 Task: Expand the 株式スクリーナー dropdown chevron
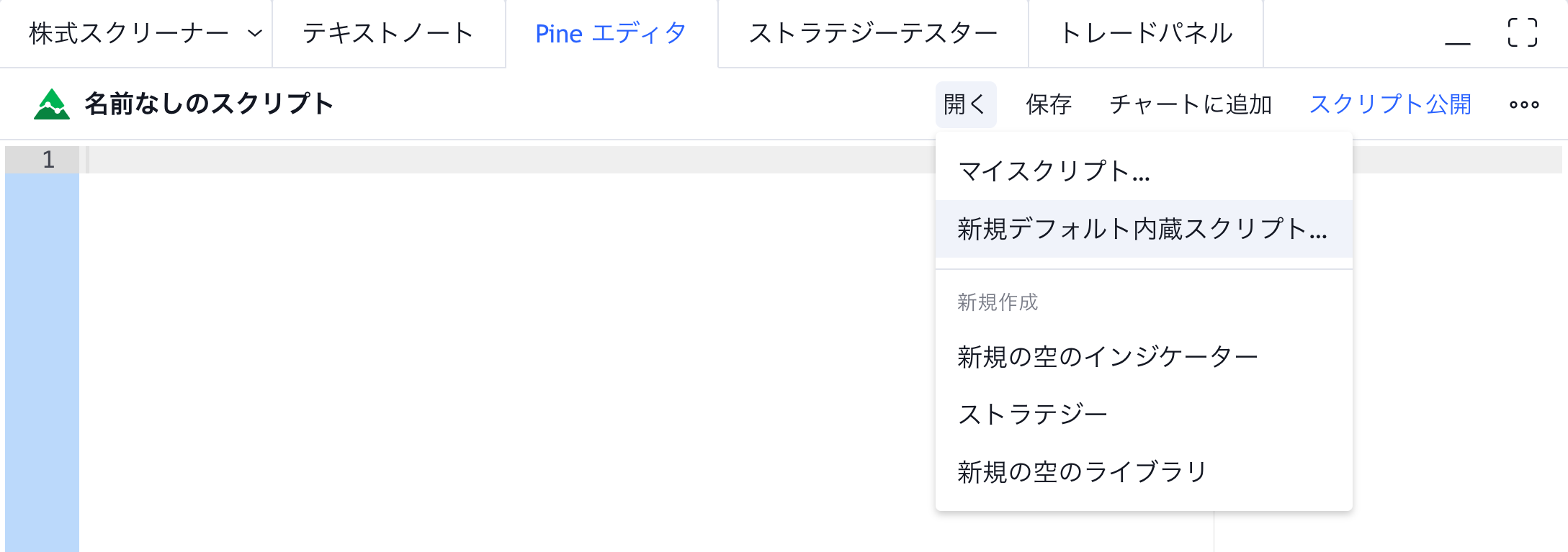point(254,34)
